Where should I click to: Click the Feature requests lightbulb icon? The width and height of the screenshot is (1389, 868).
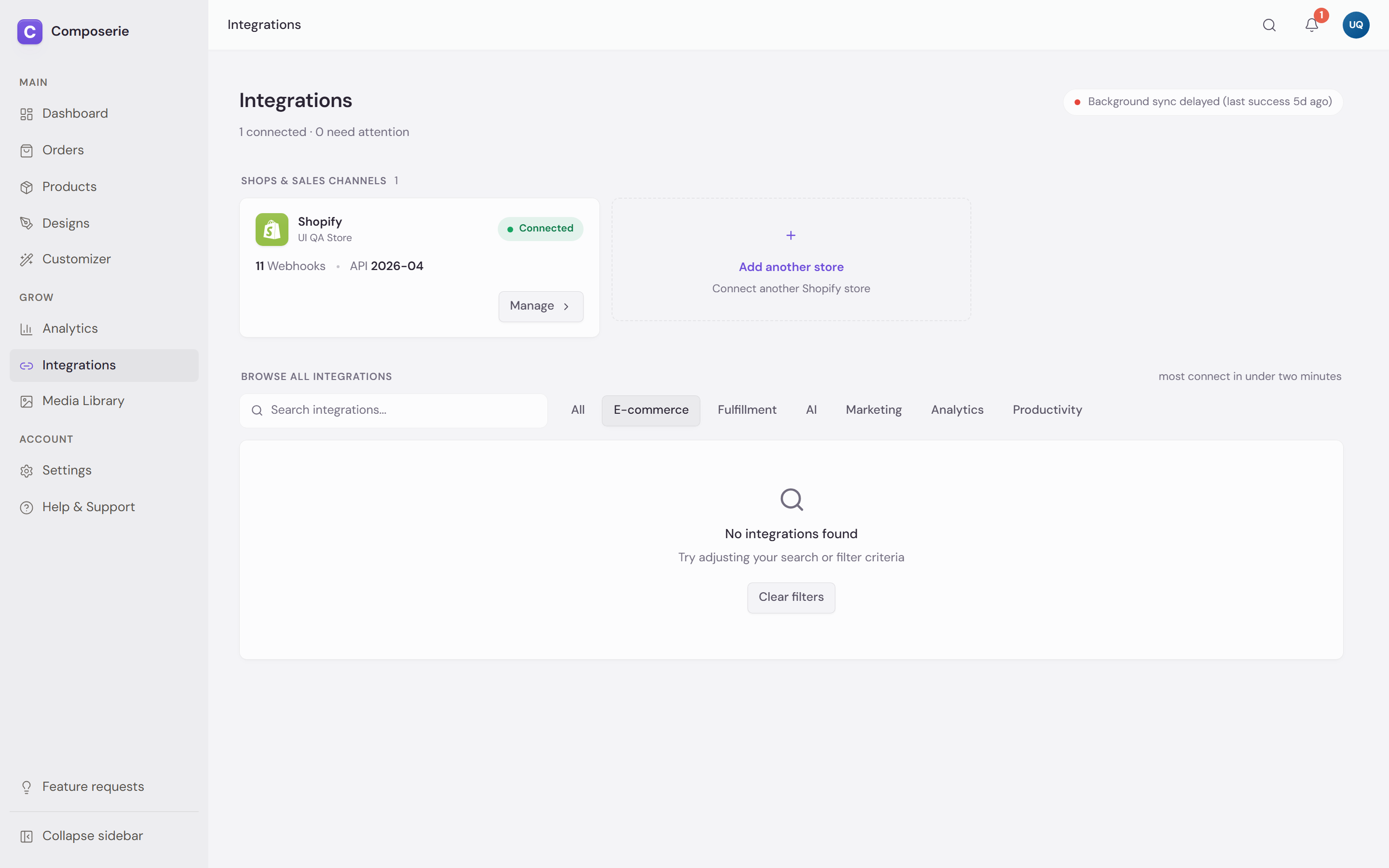point(27,787)
